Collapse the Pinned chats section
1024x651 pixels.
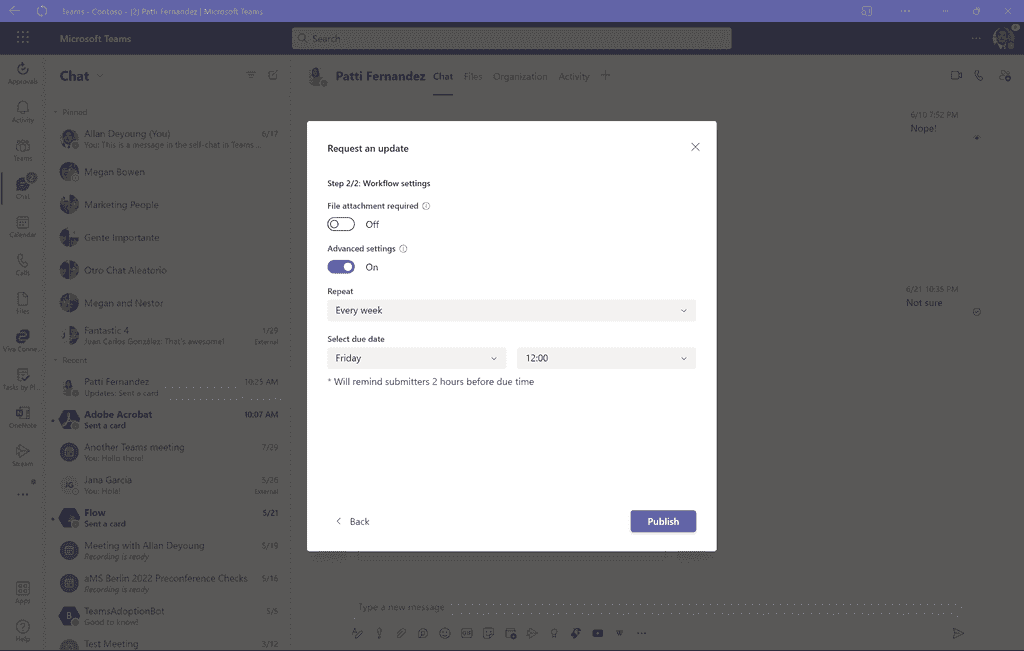point(56,112)
